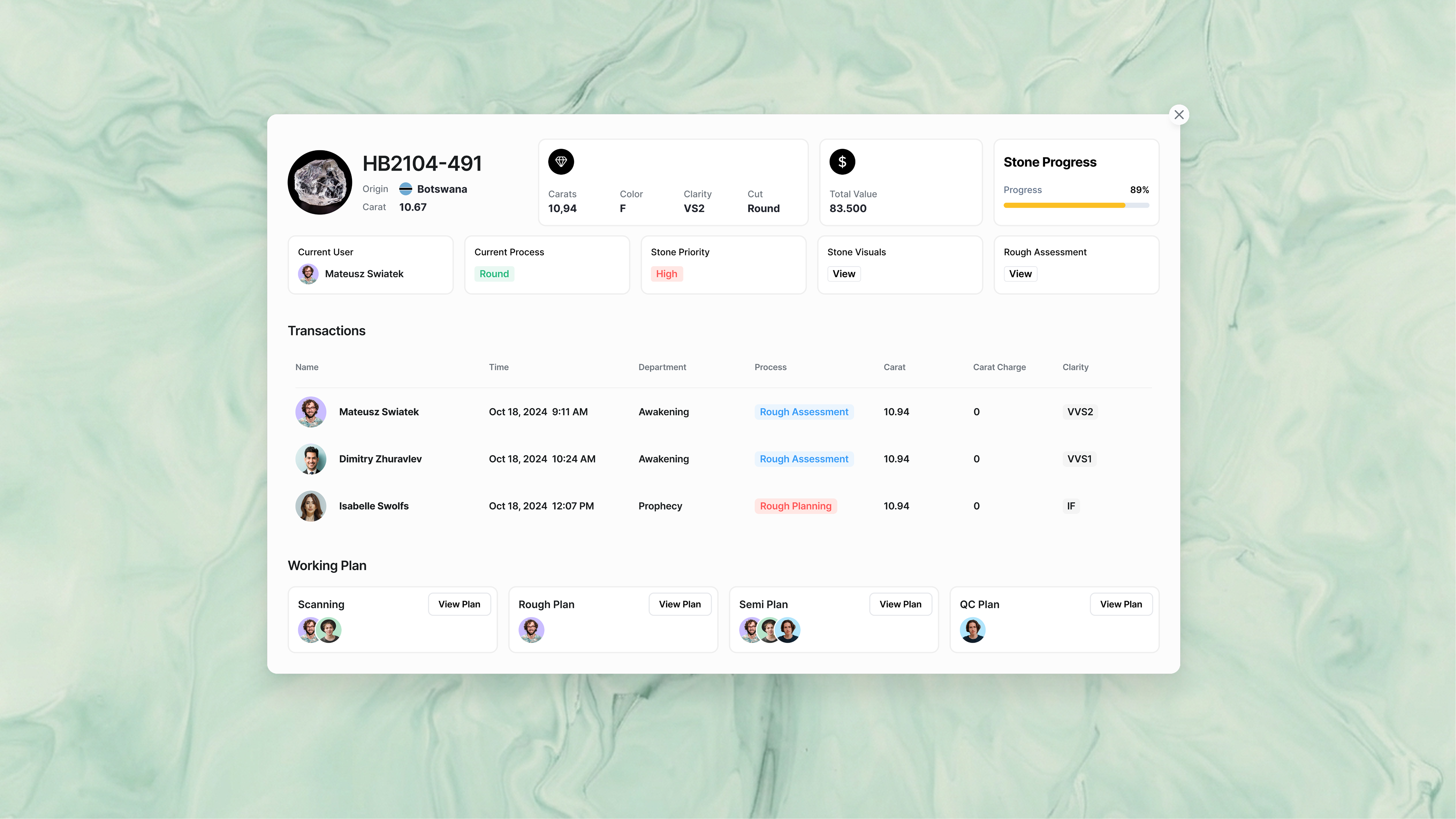Click Awakening in Dimitry Zhuravlev's row
This screenshot has width=1456, height=819.
664,459
